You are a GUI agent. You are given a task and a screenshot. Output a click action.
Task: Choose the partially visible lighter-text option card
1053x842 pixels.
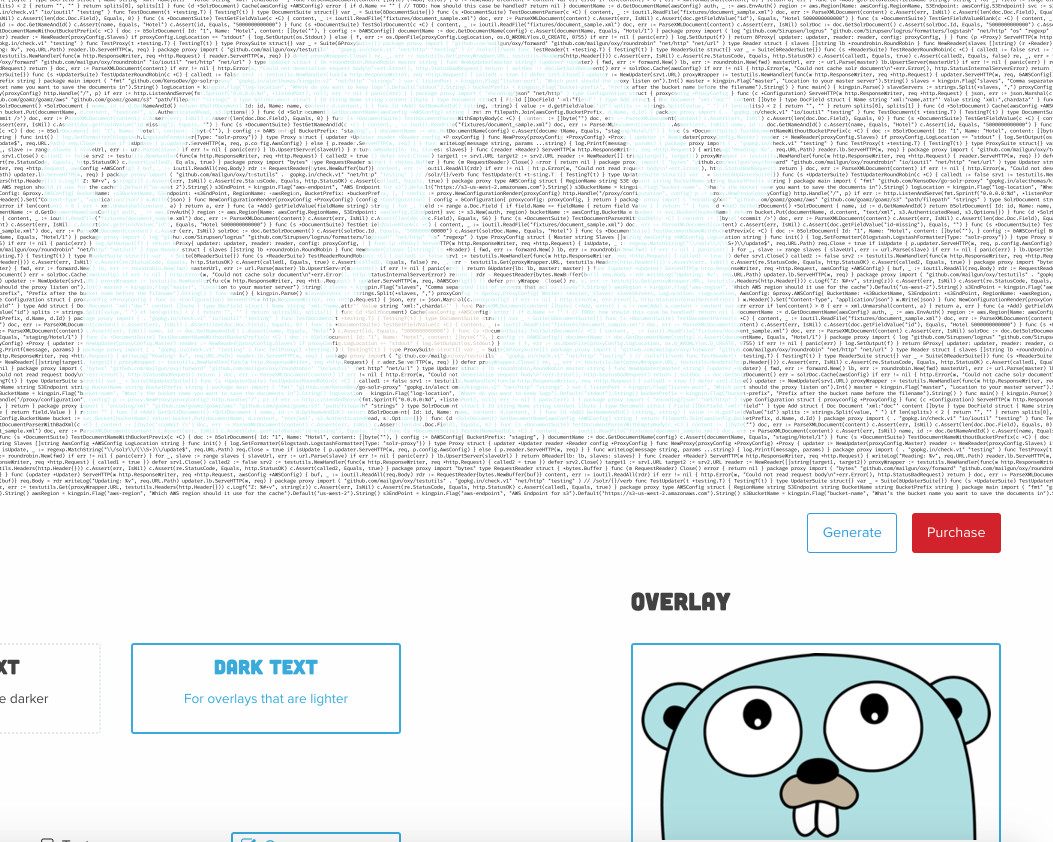point(50,688)
